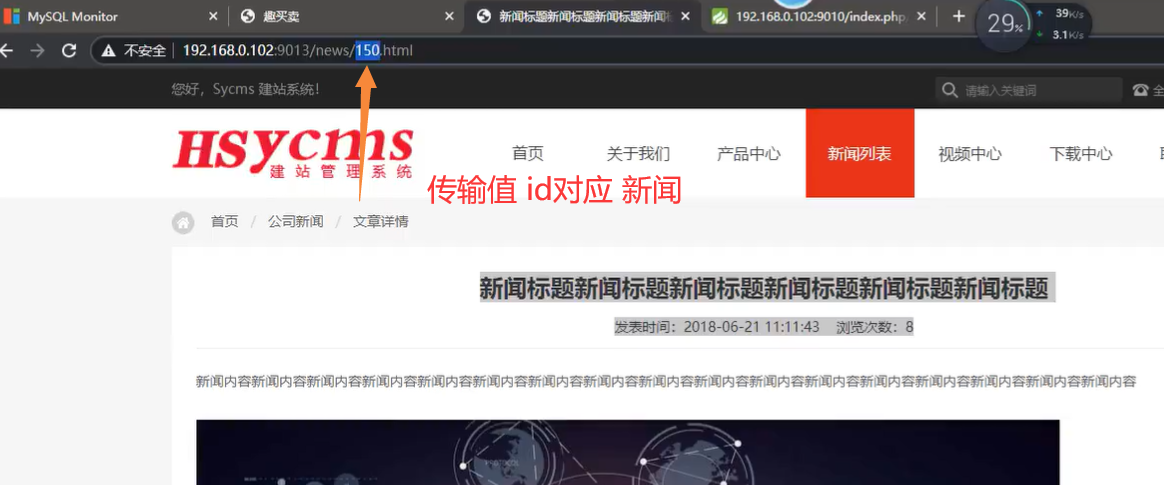
Task: Open the 产品中心 menu item
Action: point(748,154)
